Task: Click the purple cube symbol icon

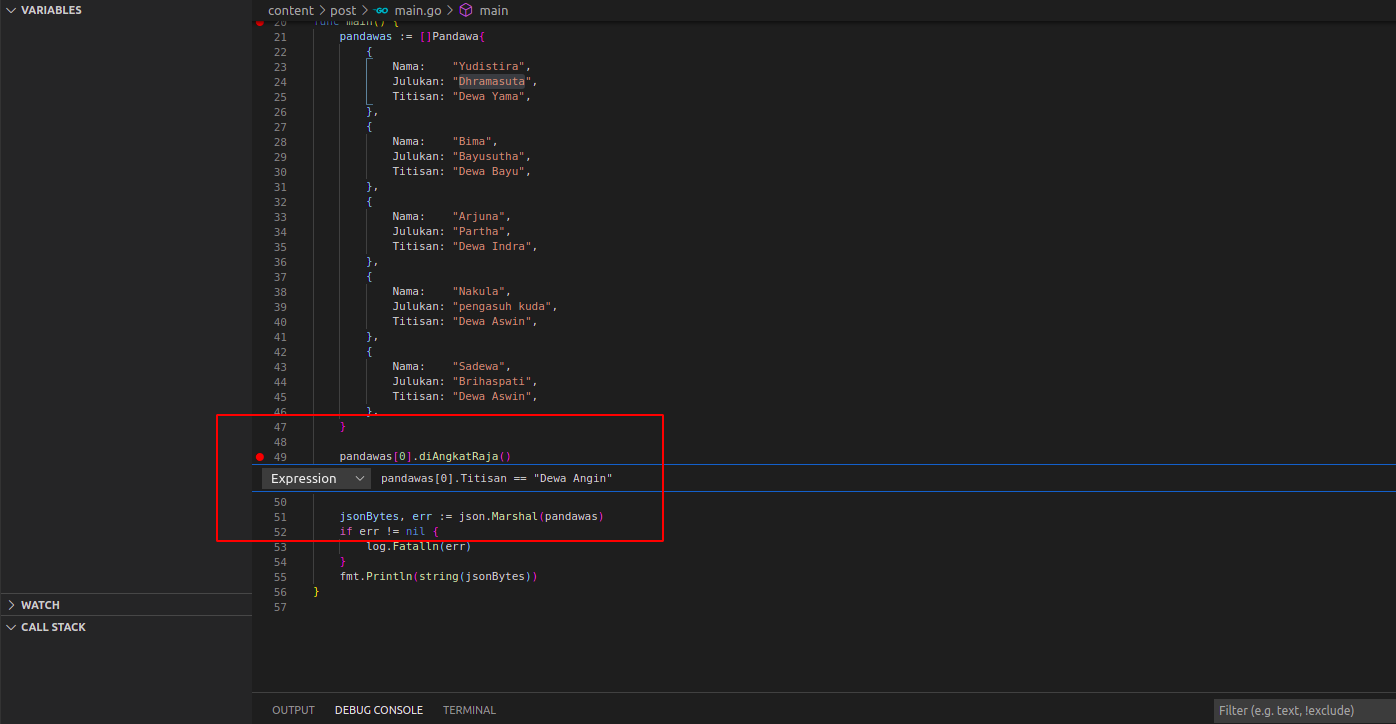Action: pos(466,10)
